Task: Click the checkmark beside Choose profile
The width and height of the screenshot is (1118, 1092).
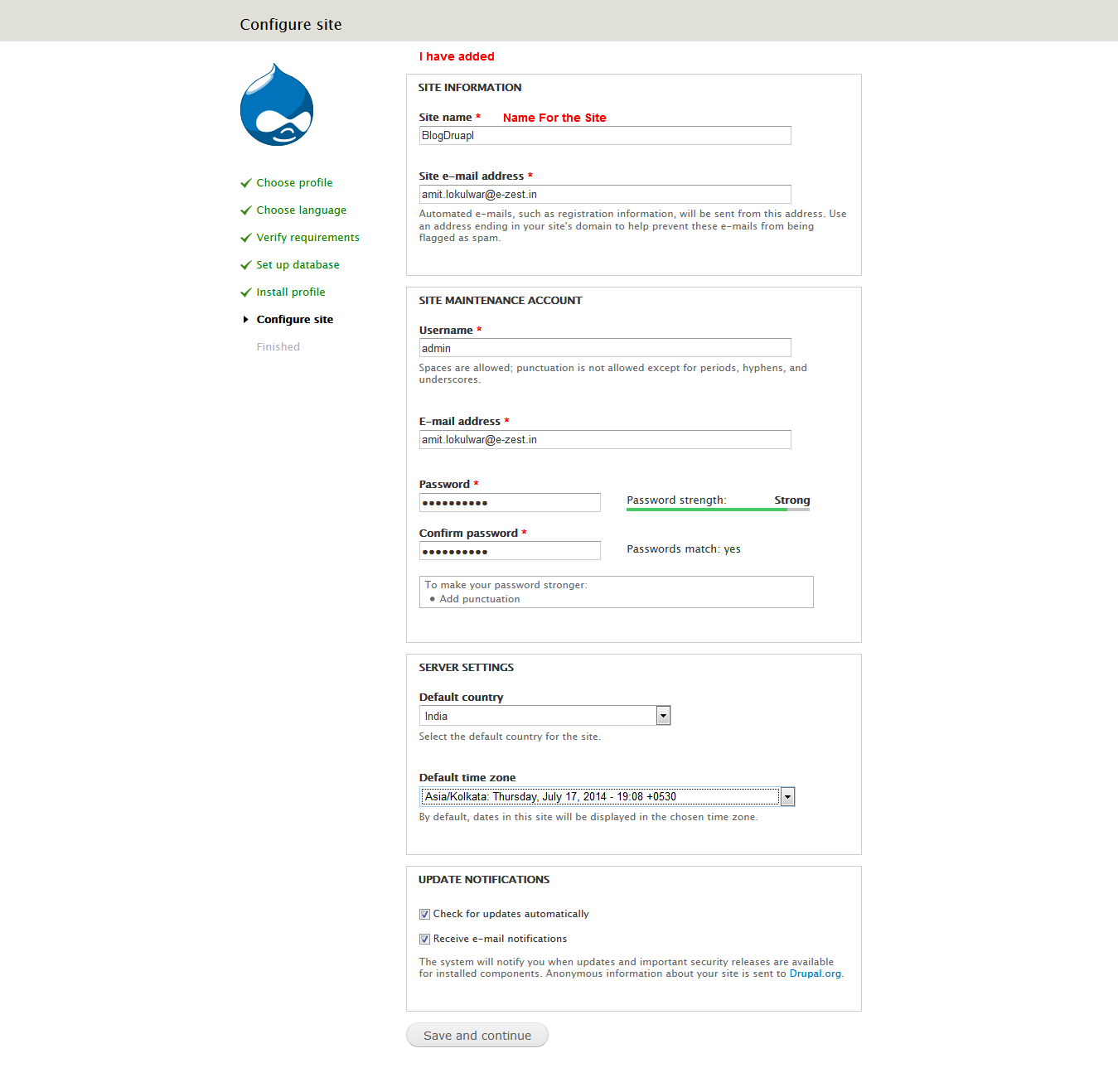Action: (245, 183)
